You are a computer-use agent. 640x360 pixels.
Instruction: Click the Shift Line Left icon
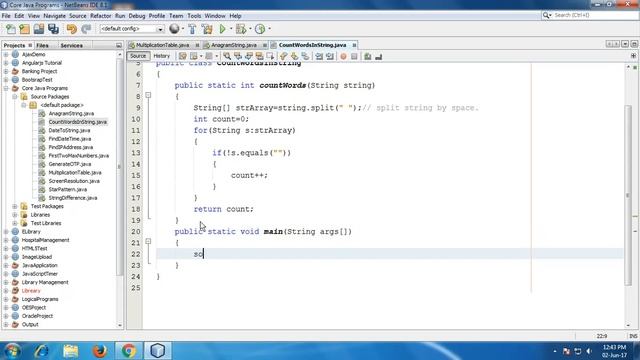tap(319, 56)
